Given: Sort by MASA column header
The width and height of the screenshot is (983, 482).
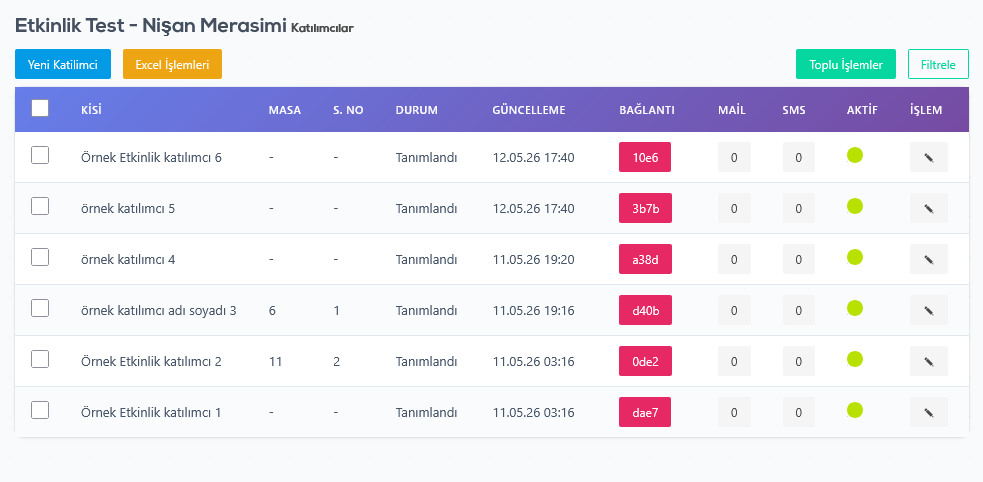Looking at the screenshot, I should pyautogui.click(x=285, y=110).
